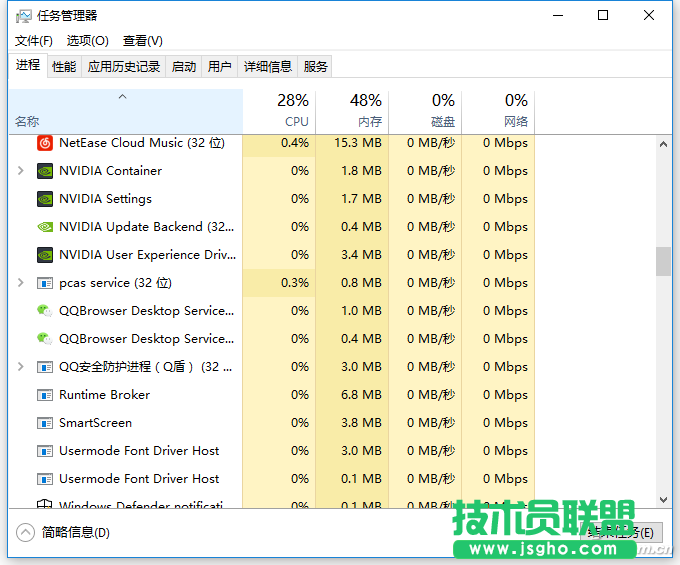680x565 pixels.
Task: Switch to the 详细信息 tab
Action: (x=268, y=67)
